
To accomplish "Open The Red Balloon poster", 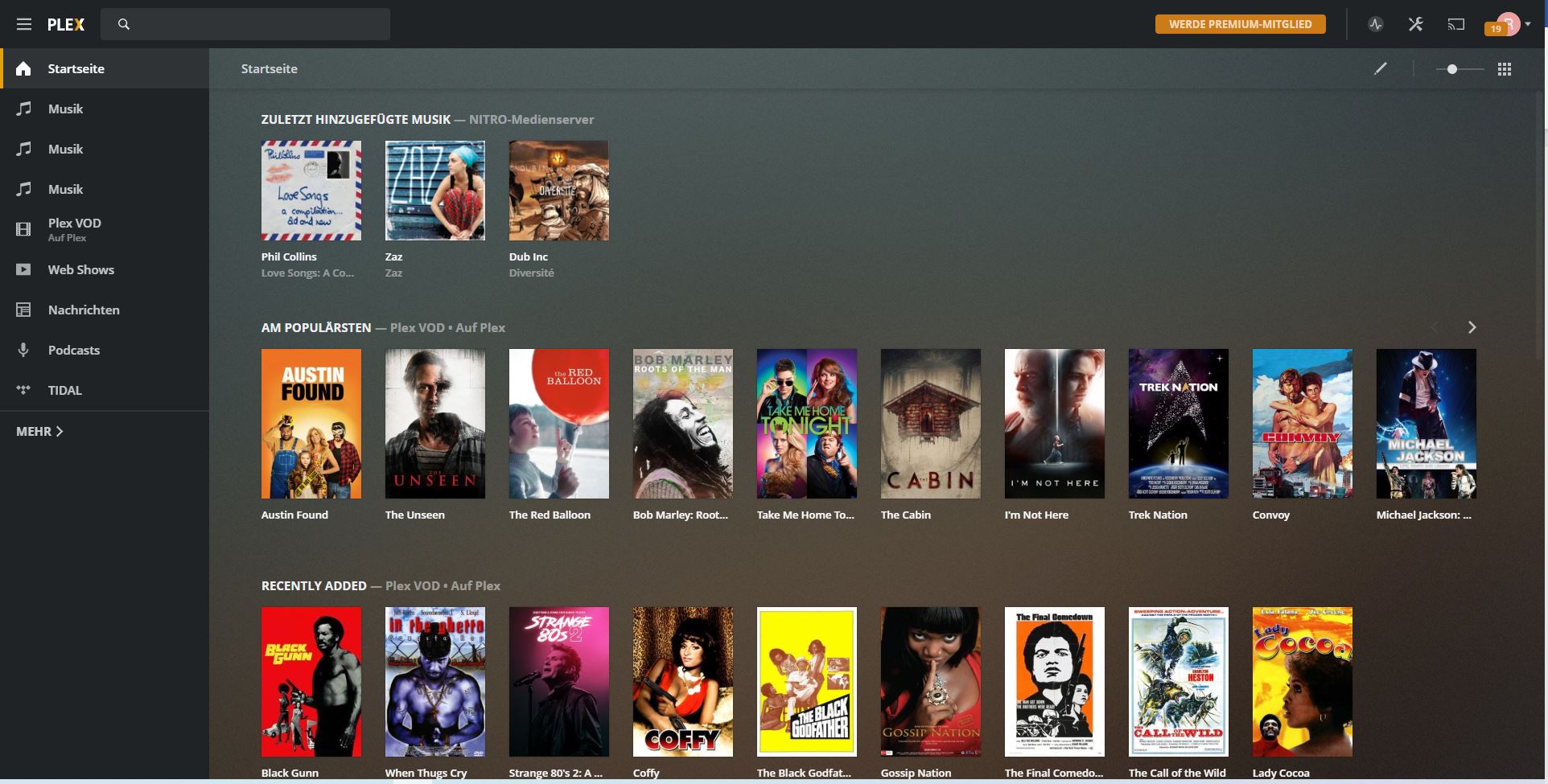I will point(559,424).
